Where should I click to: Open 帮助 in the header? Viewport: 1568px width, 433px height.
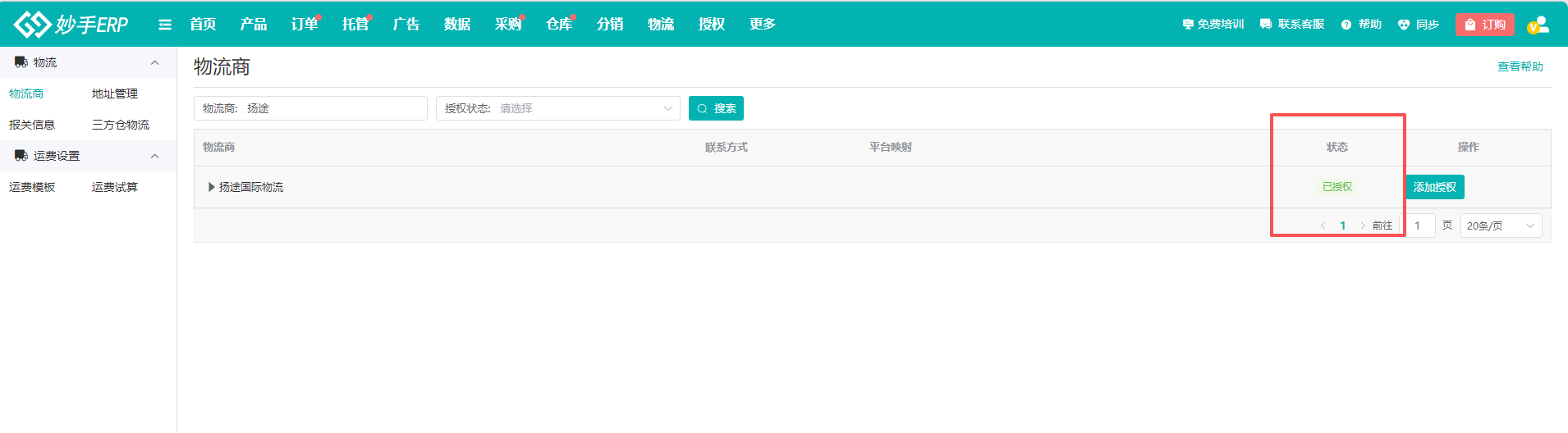[1361, 25]
